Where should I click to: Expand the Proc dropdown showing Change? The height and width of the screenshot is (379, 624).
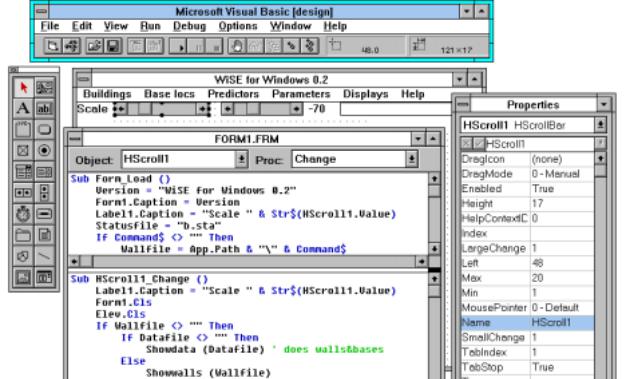(x=411, y=160)
